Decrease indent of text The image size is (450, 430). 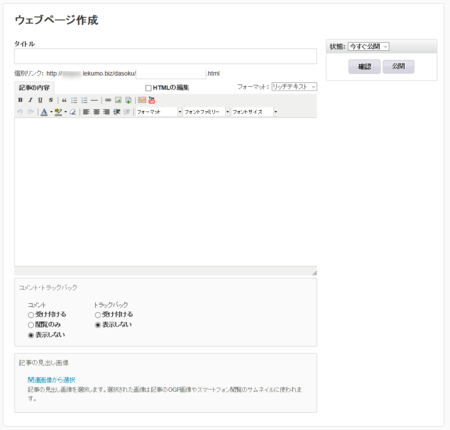click(x=127, y=112)
